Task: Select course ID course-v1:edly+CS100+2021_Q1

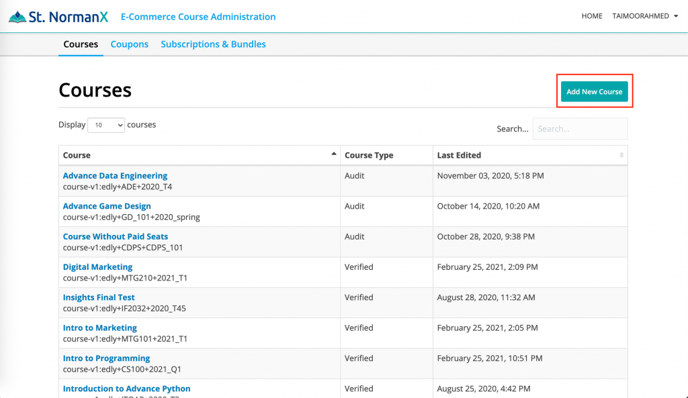Action: (x=122, y=369)
